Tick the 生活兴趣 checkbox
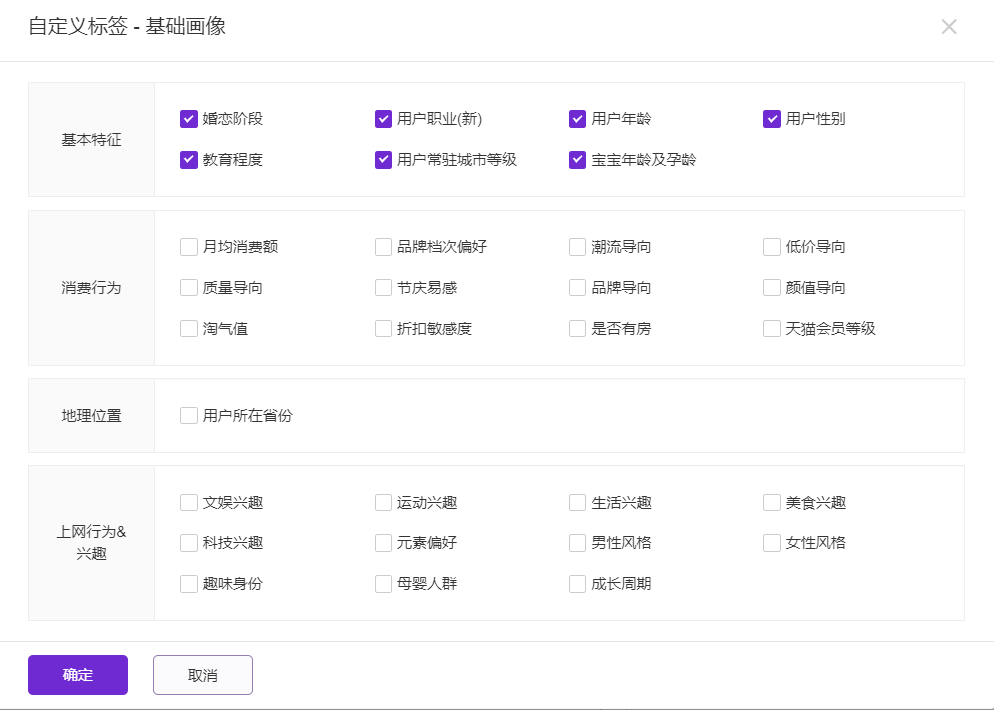 (x=577, y=503)
